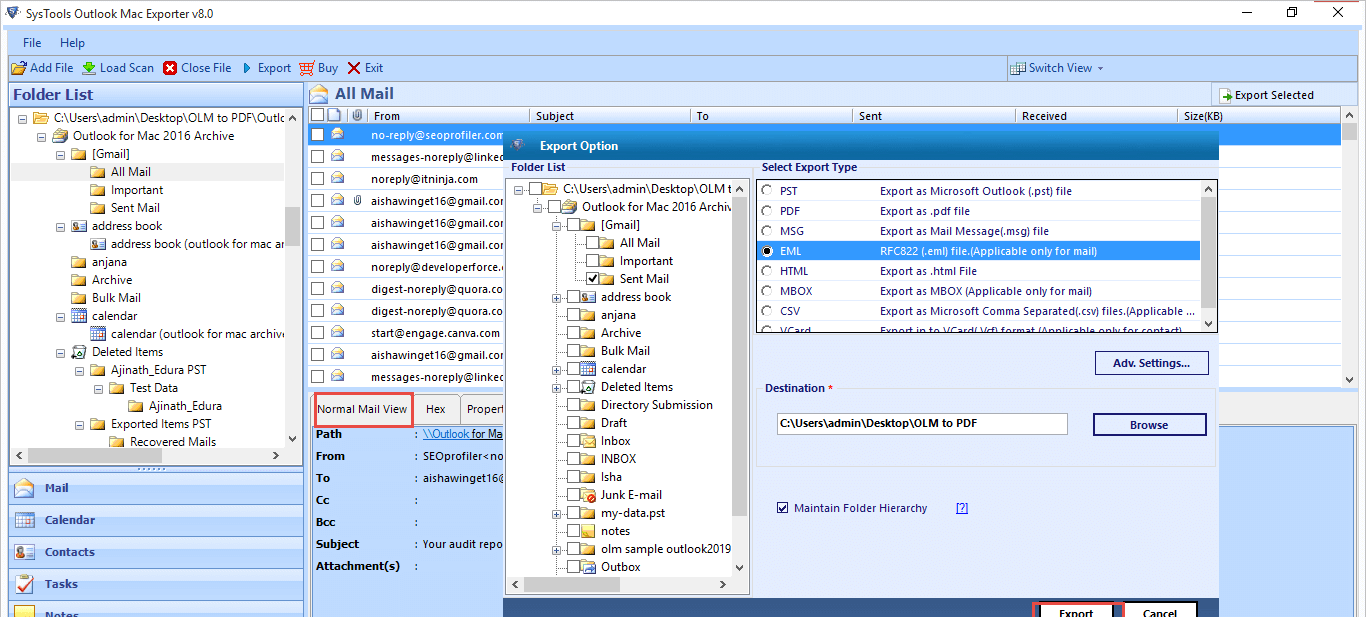Click the Switch View icon
Viewport: 1366px width, 617px height.
coord(1018,68)
